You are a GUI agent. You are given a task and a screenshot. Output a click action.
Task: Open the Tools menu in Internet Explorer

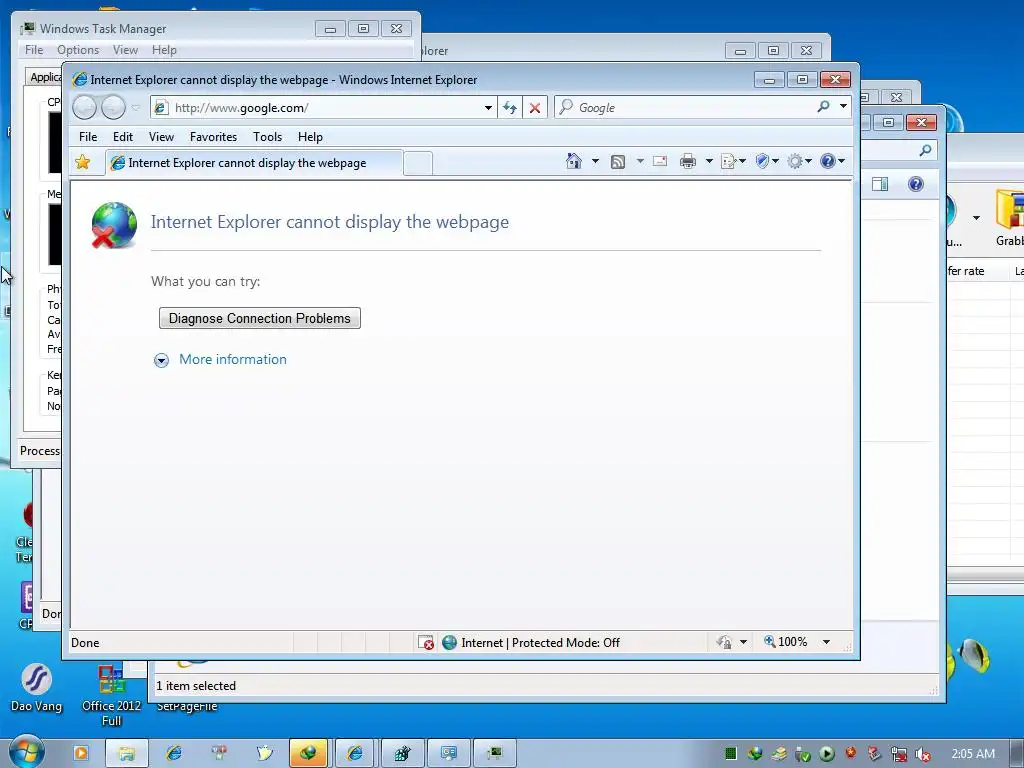(268, 137)
